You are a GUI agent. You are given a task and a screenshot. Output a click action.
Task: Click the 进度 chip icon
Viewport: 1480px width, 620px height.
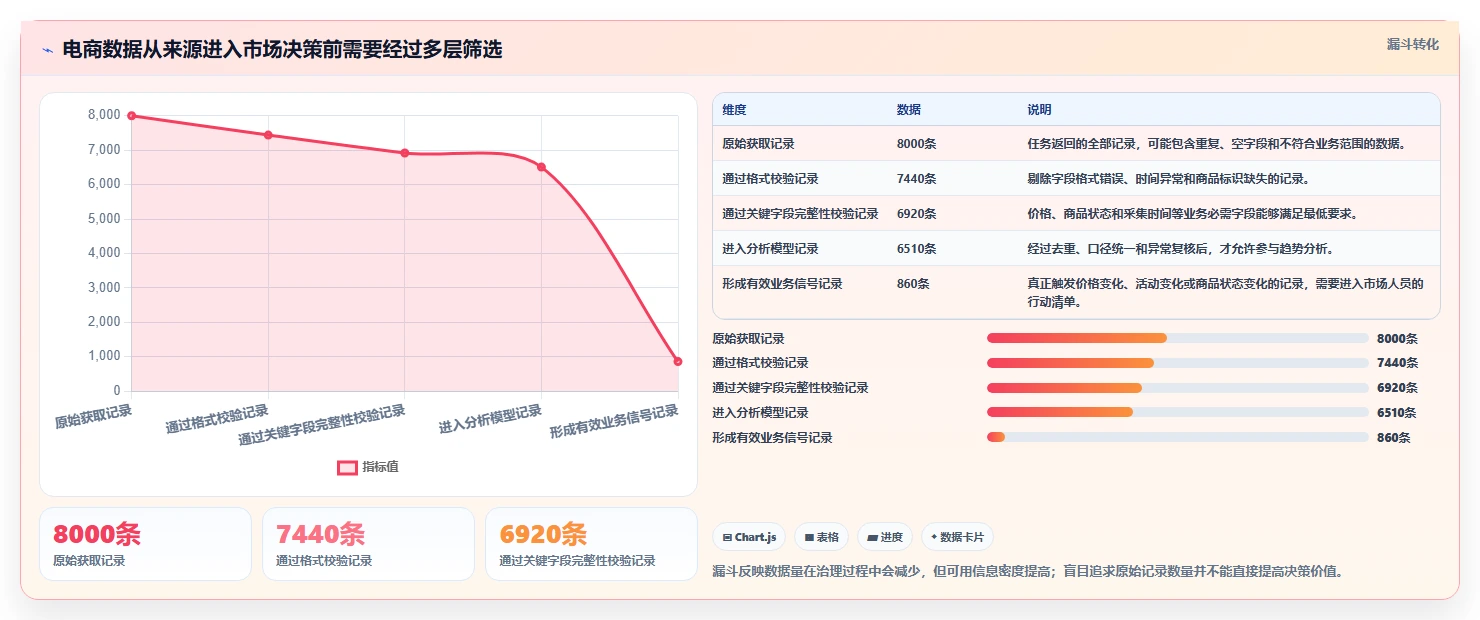pyautogui.click(x=873, y=537)
